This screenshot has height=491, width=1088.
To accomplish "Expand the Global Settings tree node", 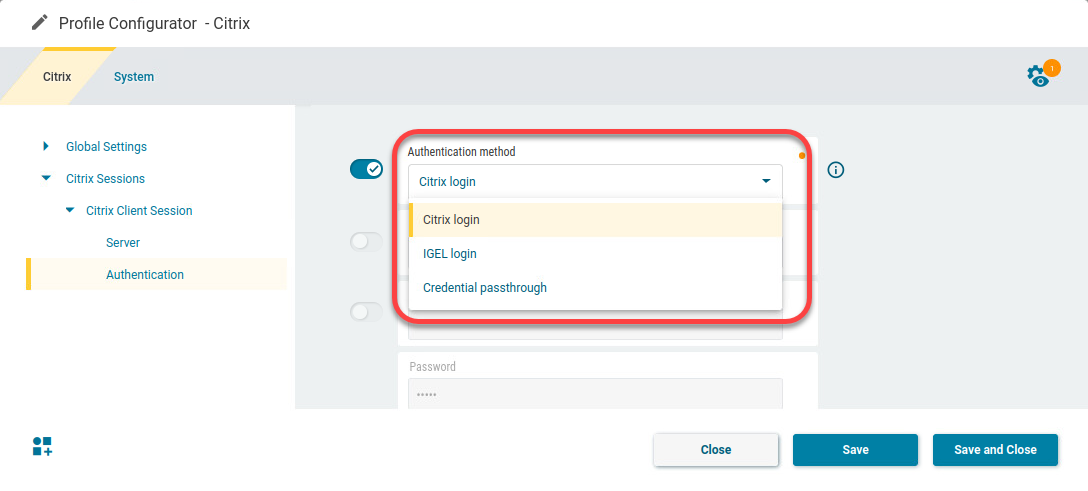I will point(46,147).
